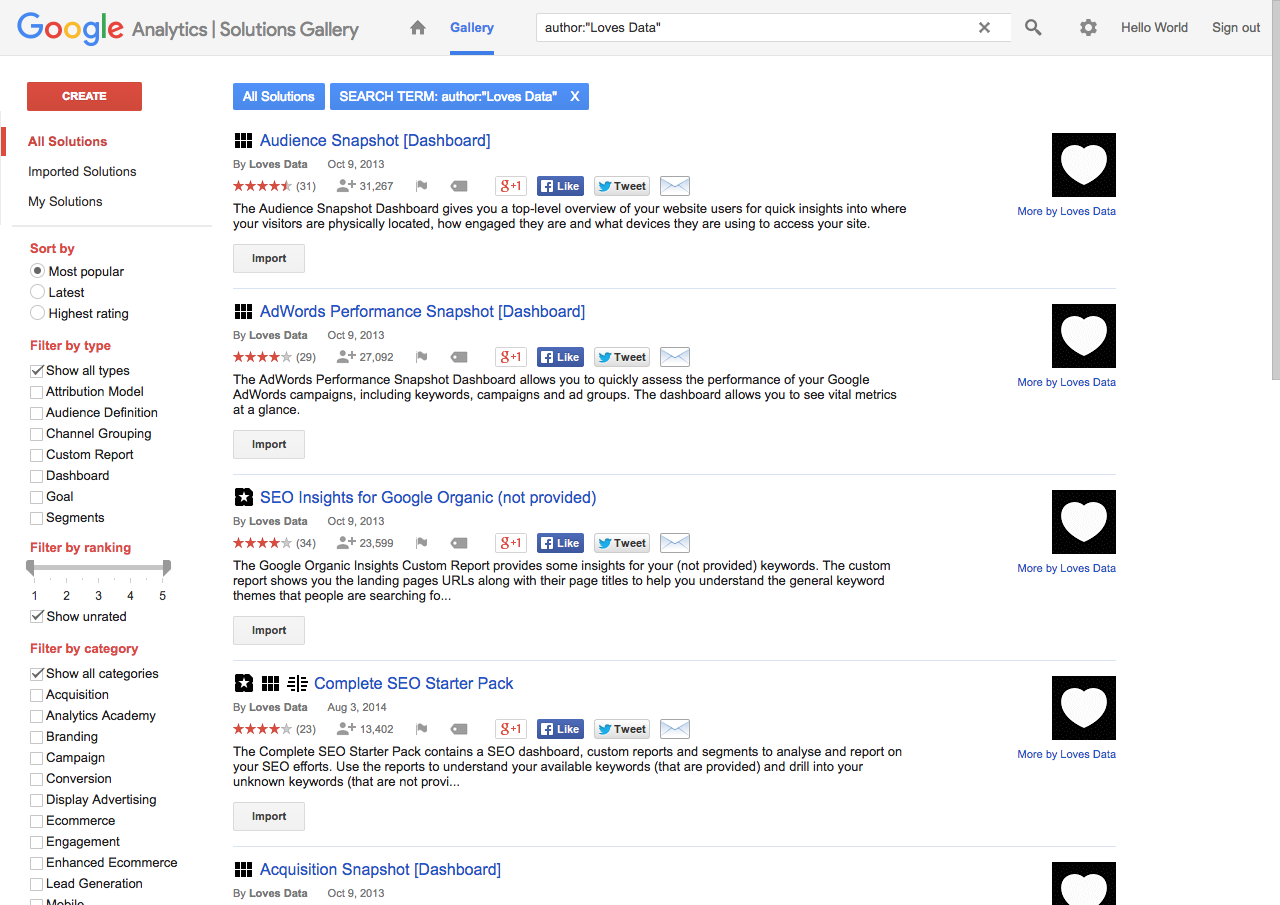The width and height of the screenshot is (1280, 905).
Task: Tweet the SEO Insights report
Action: (x=622, y=543)
